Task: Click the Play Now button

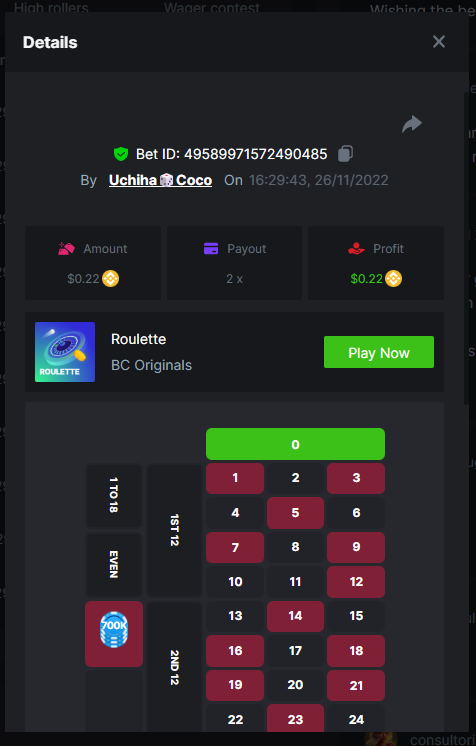Action: click(x=379, y=352)
